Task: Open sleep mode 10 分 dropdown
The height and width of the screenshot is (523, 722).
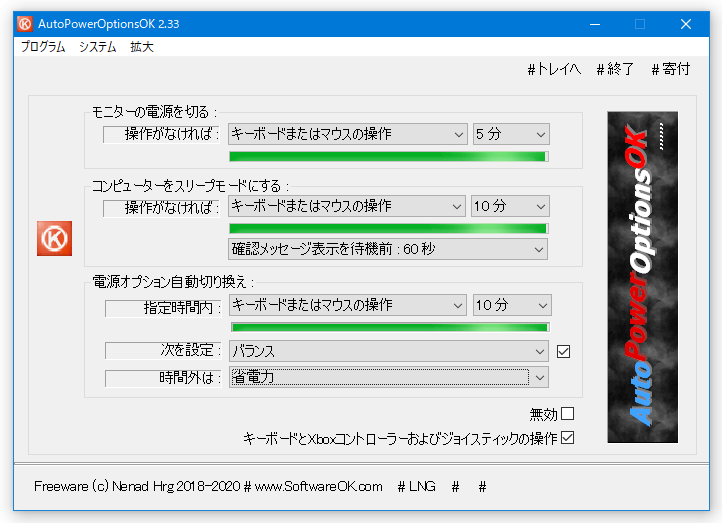Action: 510,206
